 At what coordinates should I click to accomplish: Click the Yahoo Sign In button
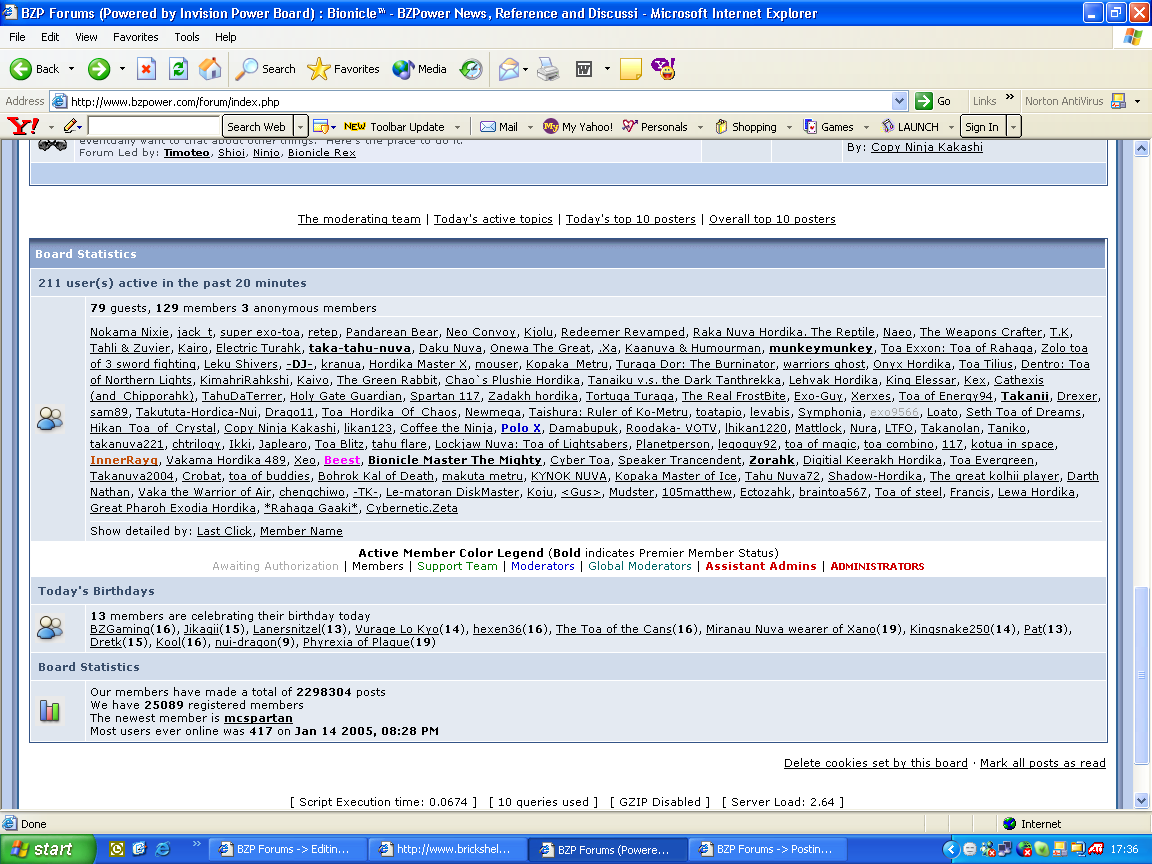click(982, 126)
